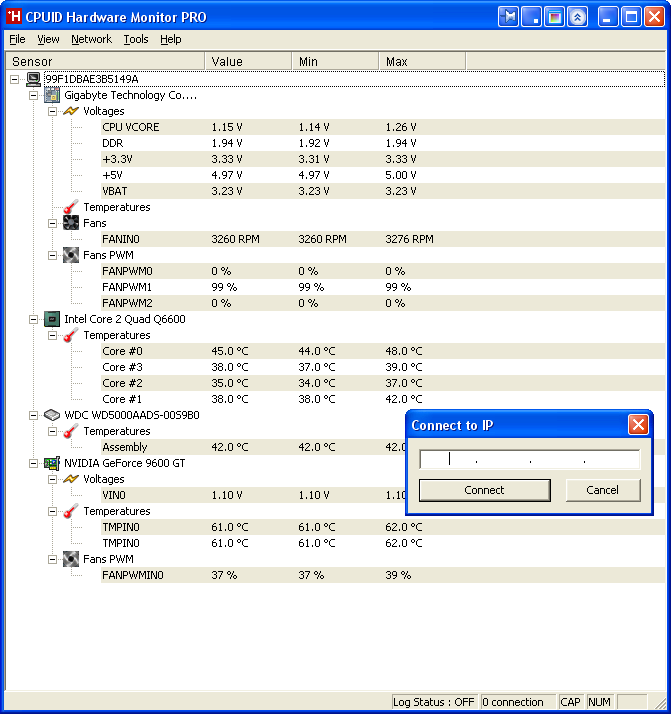Viewport: 671px width, 714px height.
Task: Click the motherboard Fans icon
Action: click(71, 223)
